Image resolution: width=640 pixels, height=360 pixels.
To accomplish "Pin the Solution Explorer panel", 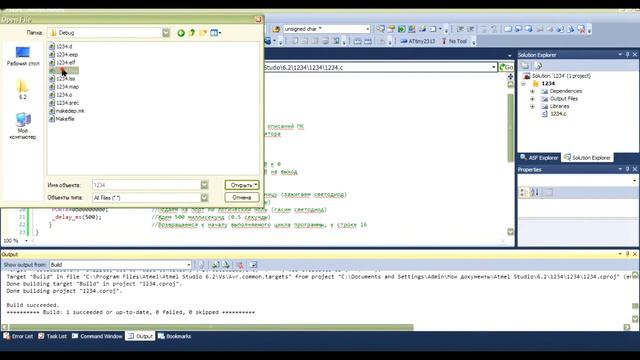I will [x=627, y=55].
